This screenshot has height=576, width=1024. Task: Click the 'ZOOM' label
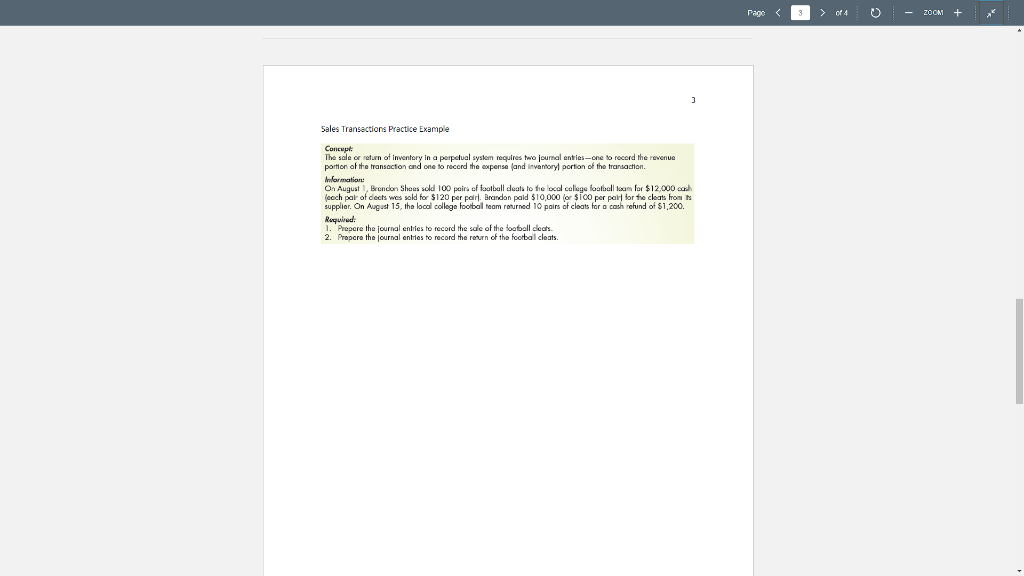tap(933, 12)
